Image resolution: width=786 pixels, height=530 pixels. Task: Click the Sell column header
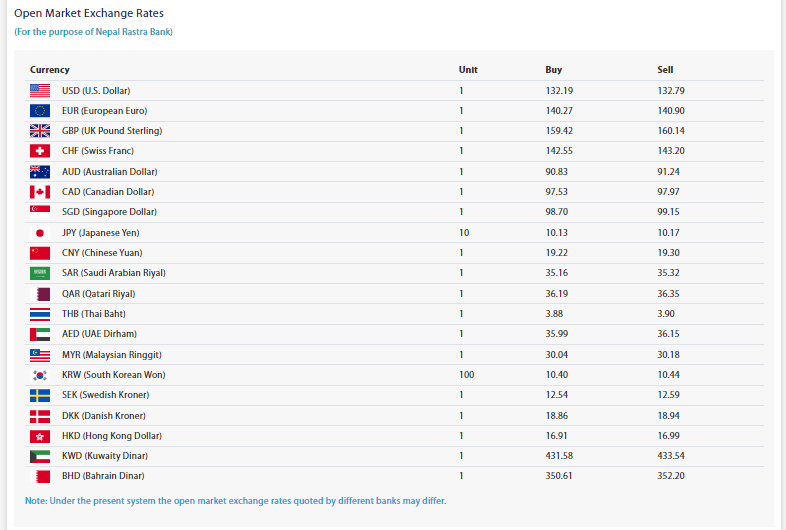pyautogui.click(x=665, y=70)
